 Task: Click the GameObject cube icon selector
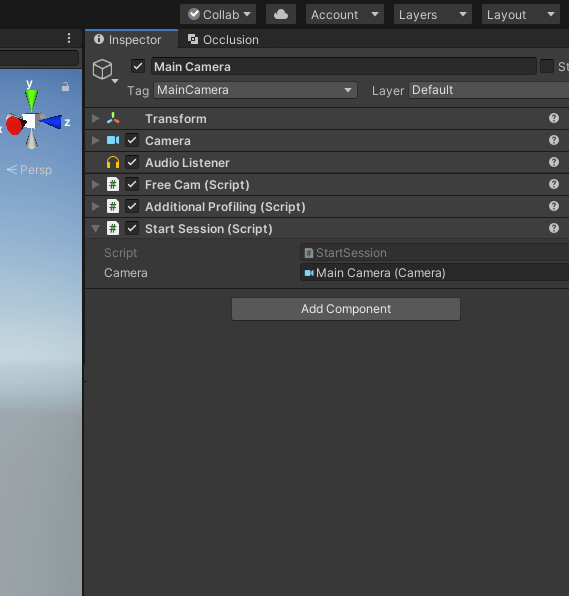(x=105, y=70)
